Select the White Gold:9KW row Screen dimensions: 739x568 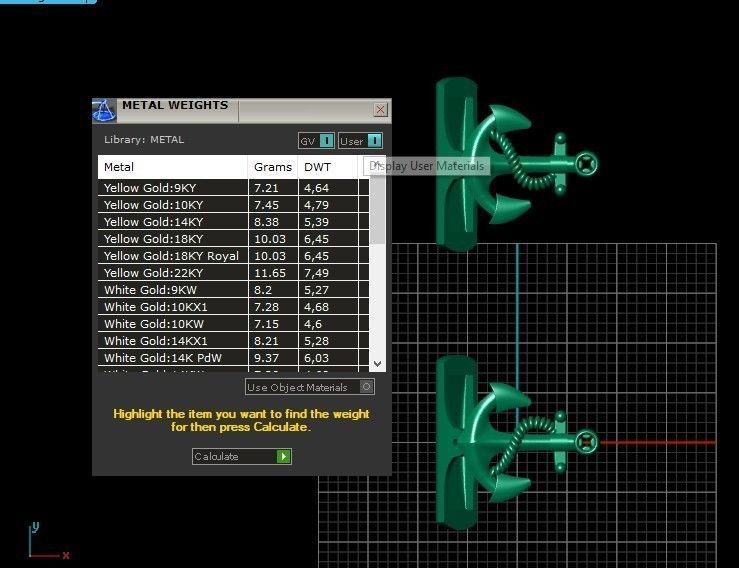click(233, 289)
